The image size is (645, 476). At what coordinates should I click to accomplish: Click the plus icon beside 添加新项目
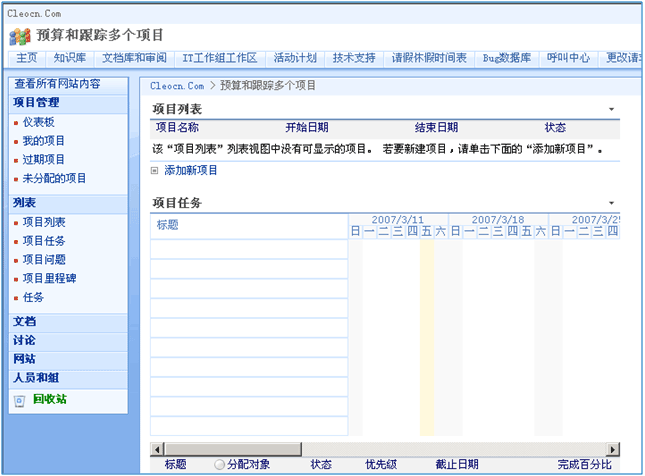point(155,171)
